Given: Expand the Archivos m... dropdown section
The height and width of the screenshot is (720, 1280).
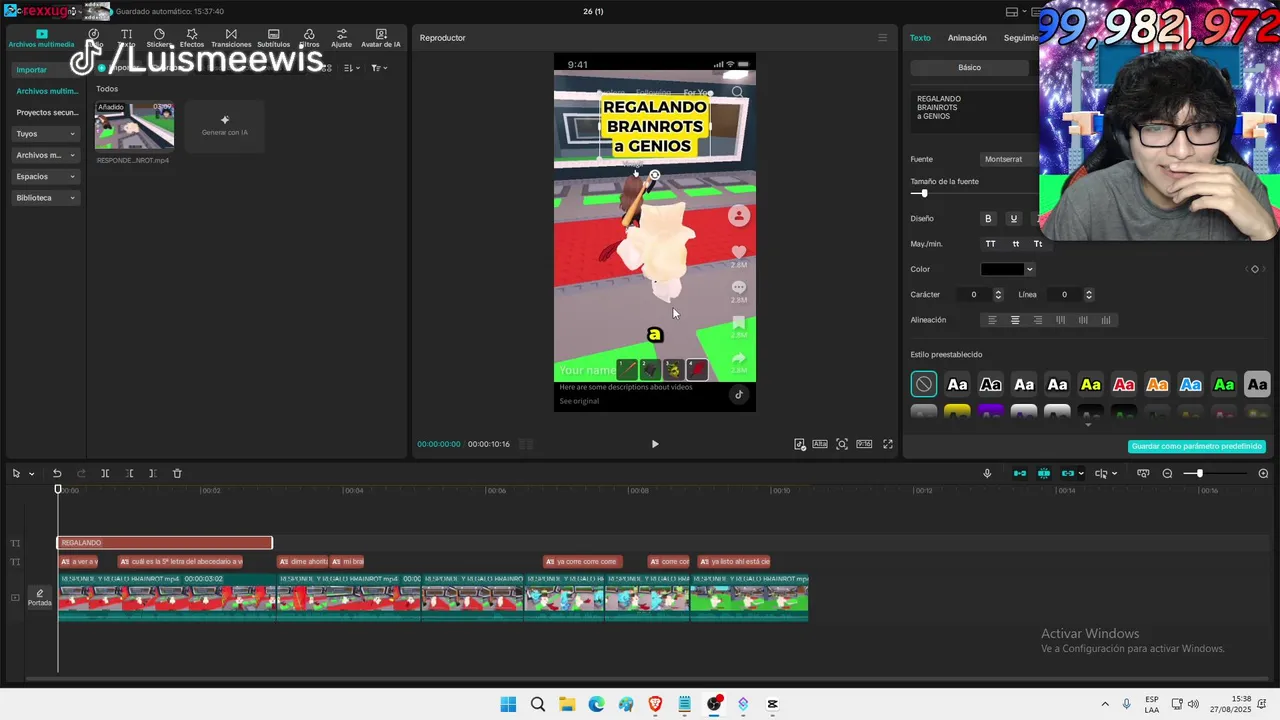Looking at the screenshot, I should coord(46,155).
